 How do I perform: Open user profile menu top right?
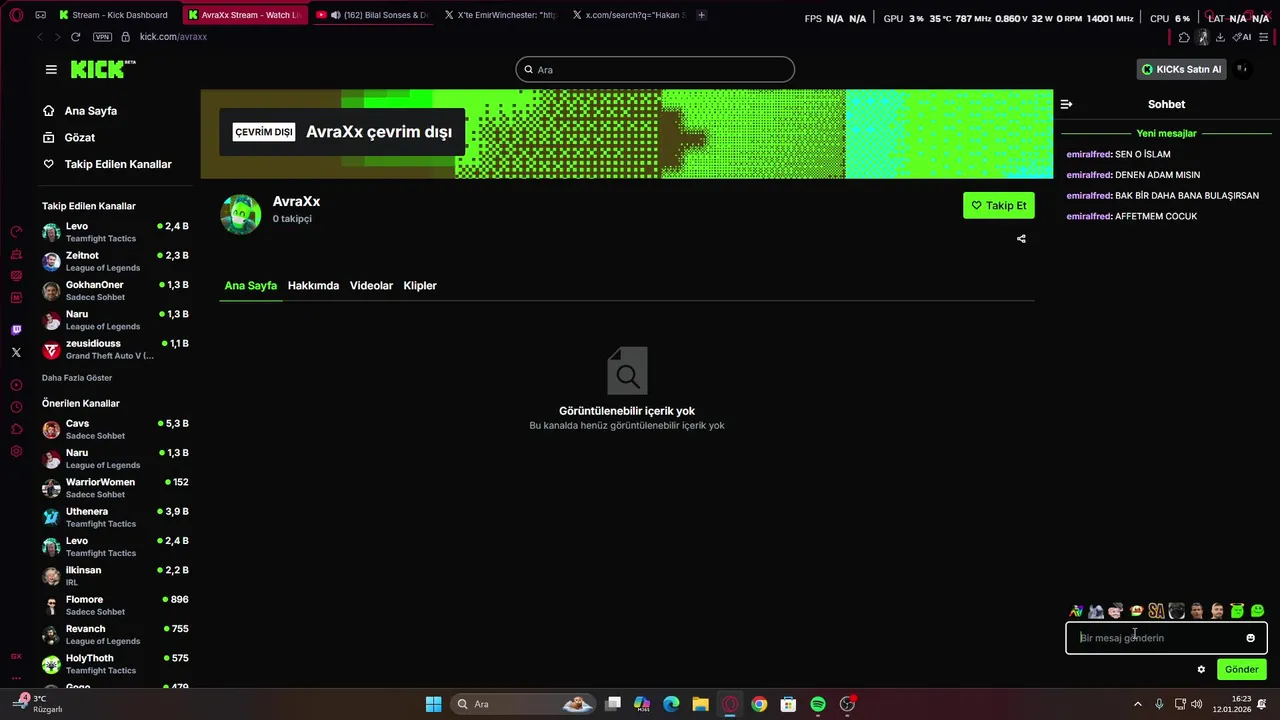(1243, 69)
